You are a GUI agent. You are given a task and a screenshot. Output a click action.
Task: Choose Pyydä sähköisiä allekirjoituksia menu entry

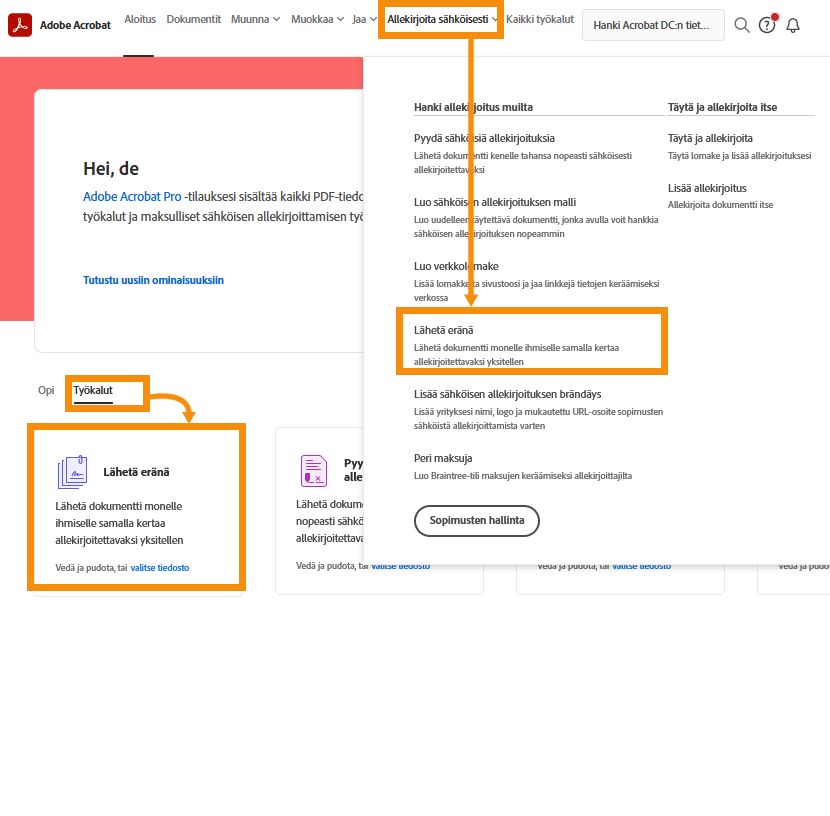click(x=484, y=139)
